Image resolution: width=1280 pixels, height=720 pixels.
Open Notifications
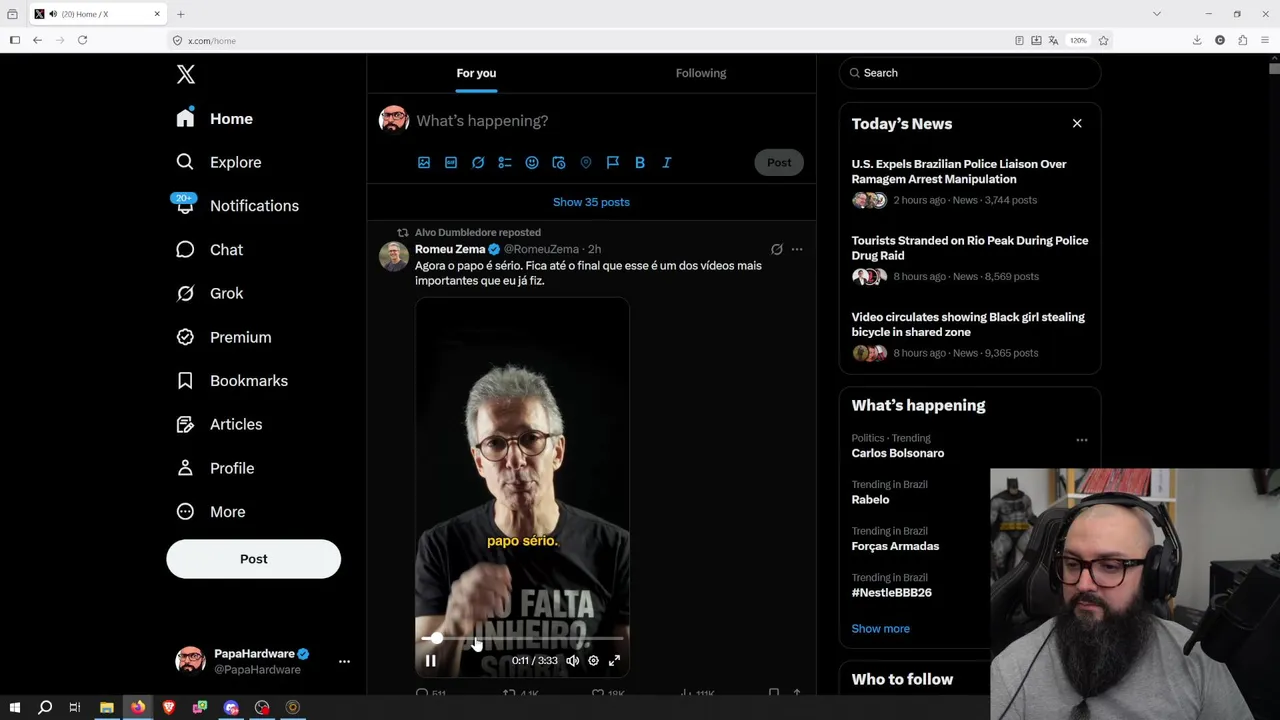[237, 206]
